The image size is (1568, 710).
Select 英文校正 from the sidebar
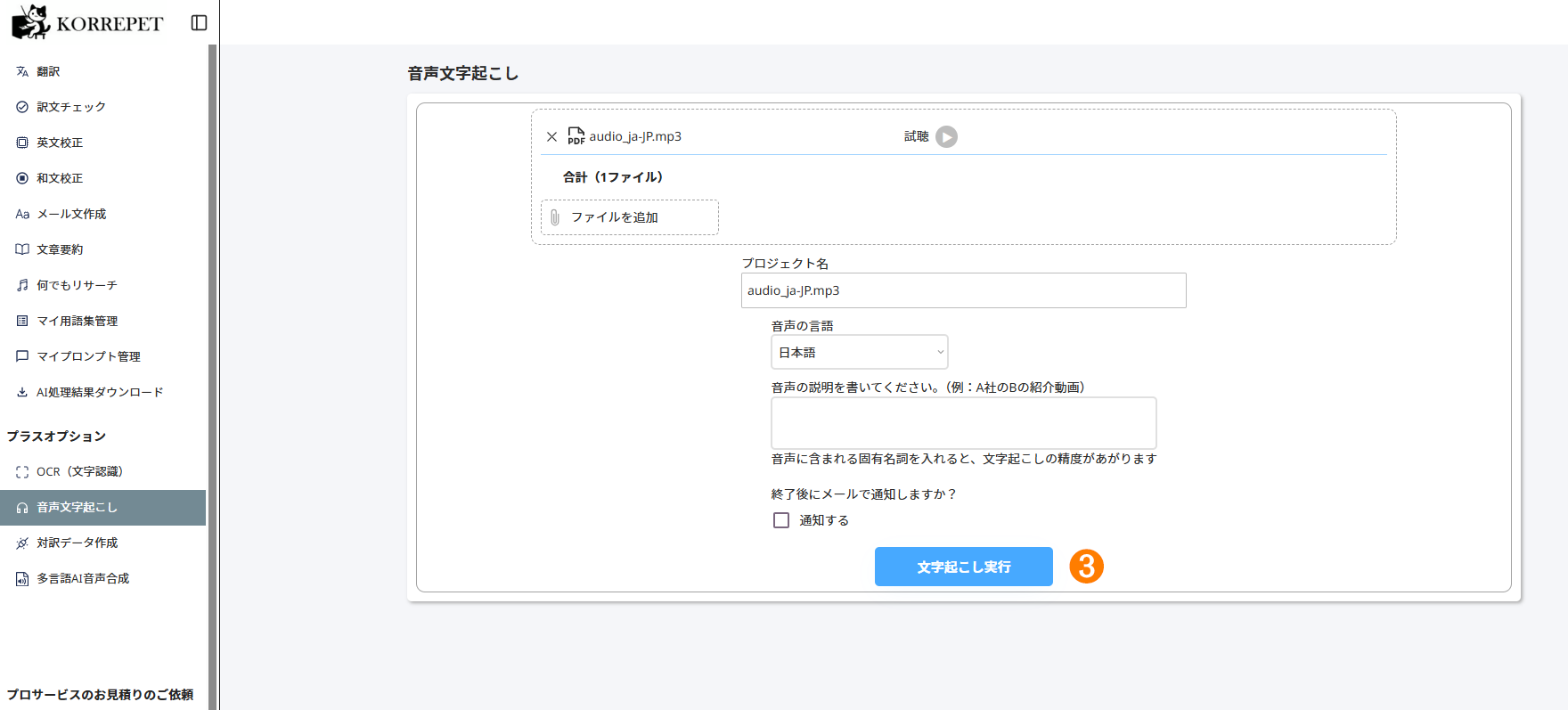click(x=102, y=143)
